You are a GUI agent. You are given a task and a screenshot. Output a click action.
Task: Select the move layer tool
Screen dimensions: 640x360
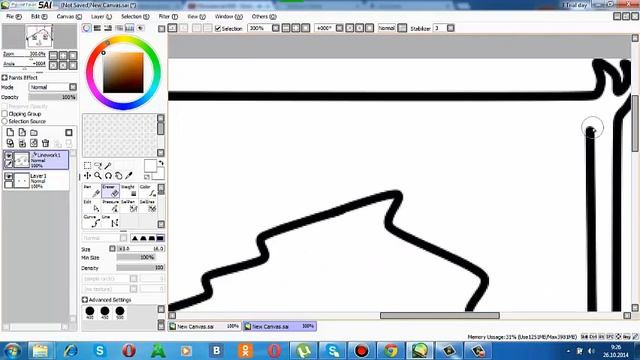tap(87, 176)
